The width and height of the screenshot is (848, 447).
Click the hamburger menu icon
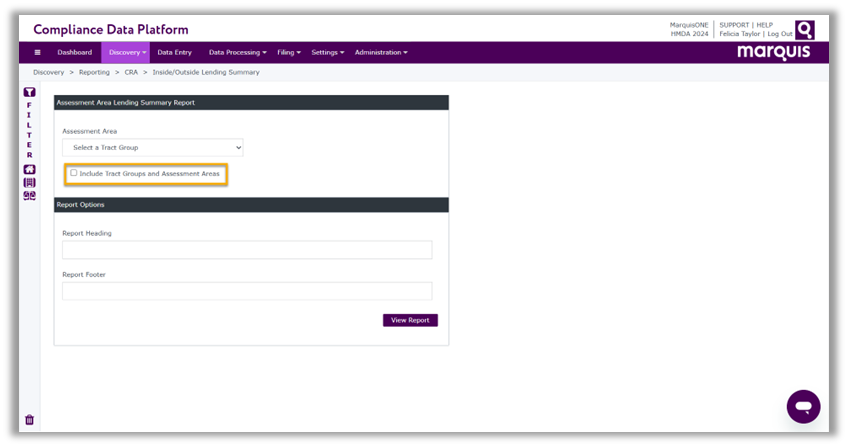[38, 52]
